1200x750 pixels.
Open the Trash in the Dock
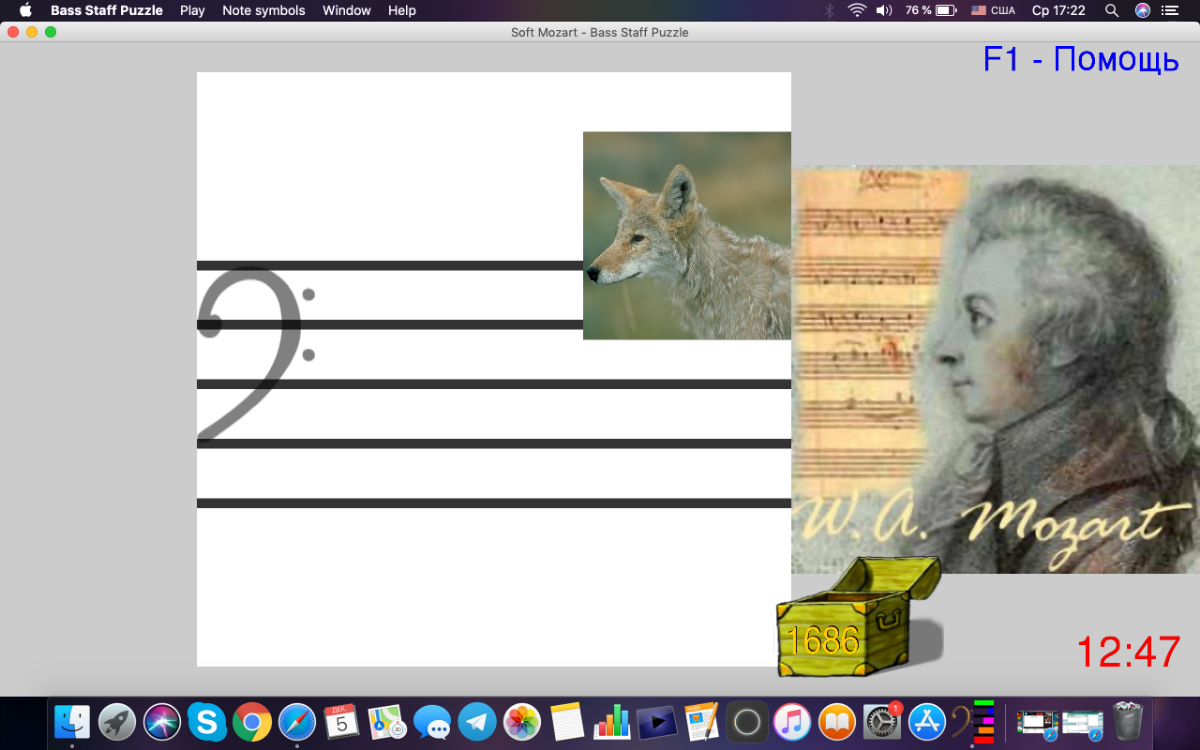tap(1128, 721)
